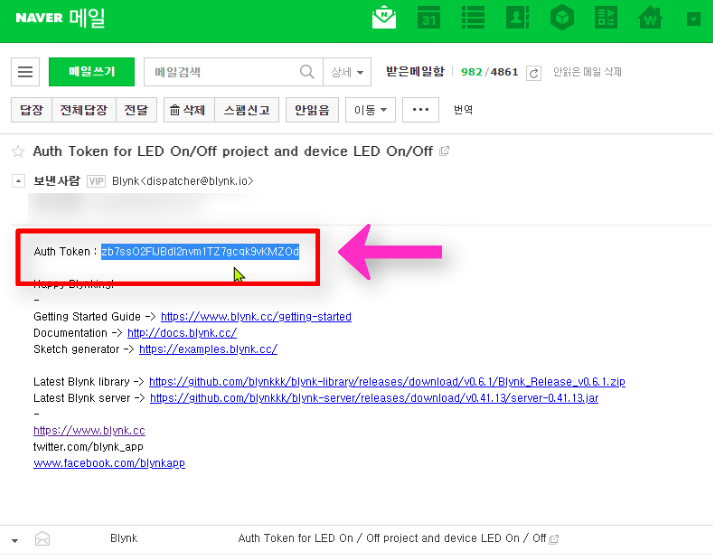Click the 답장 reply button
713x560 pixels.
[x=31, y=110]
